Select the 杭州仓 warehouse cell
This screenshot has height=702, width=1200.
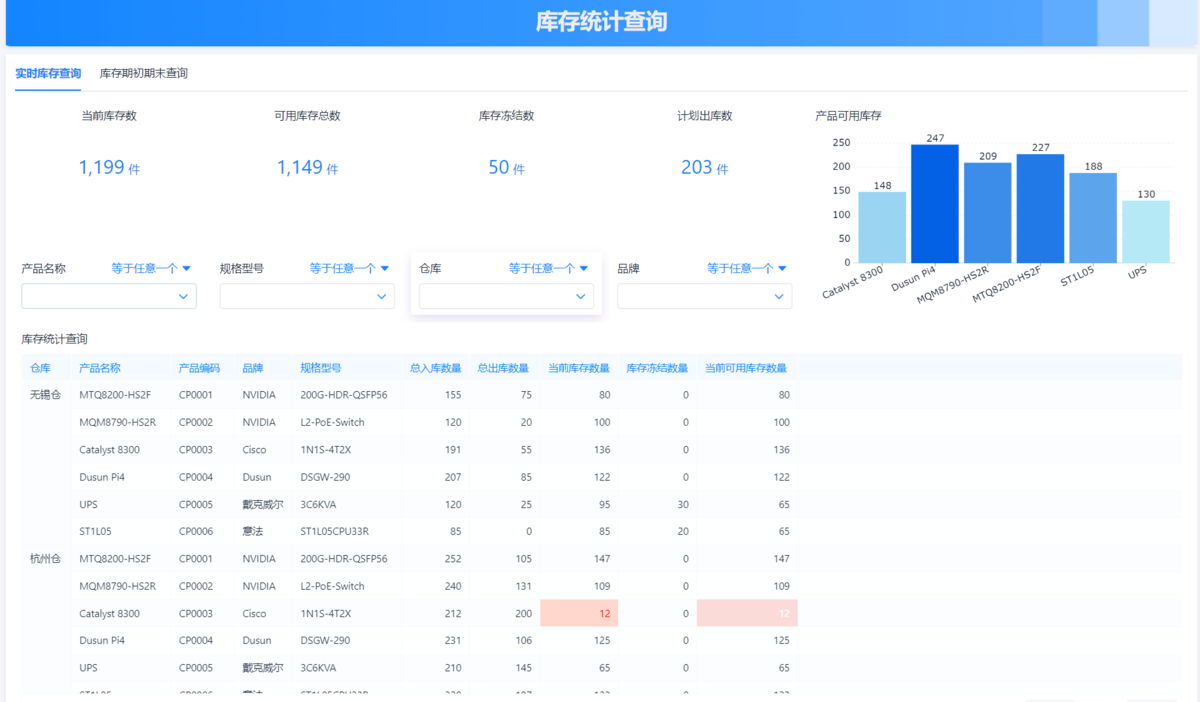[46, 559]
